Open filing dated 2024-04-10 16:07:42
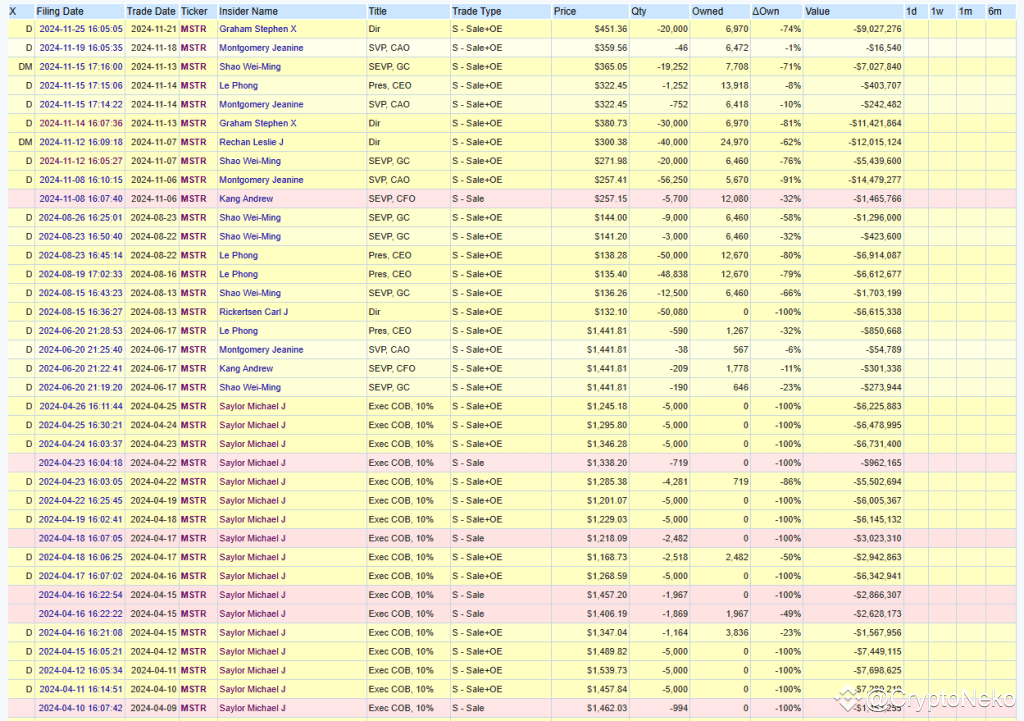The image size is (1024, 721). pyautogui.click(x=81, y=708)
